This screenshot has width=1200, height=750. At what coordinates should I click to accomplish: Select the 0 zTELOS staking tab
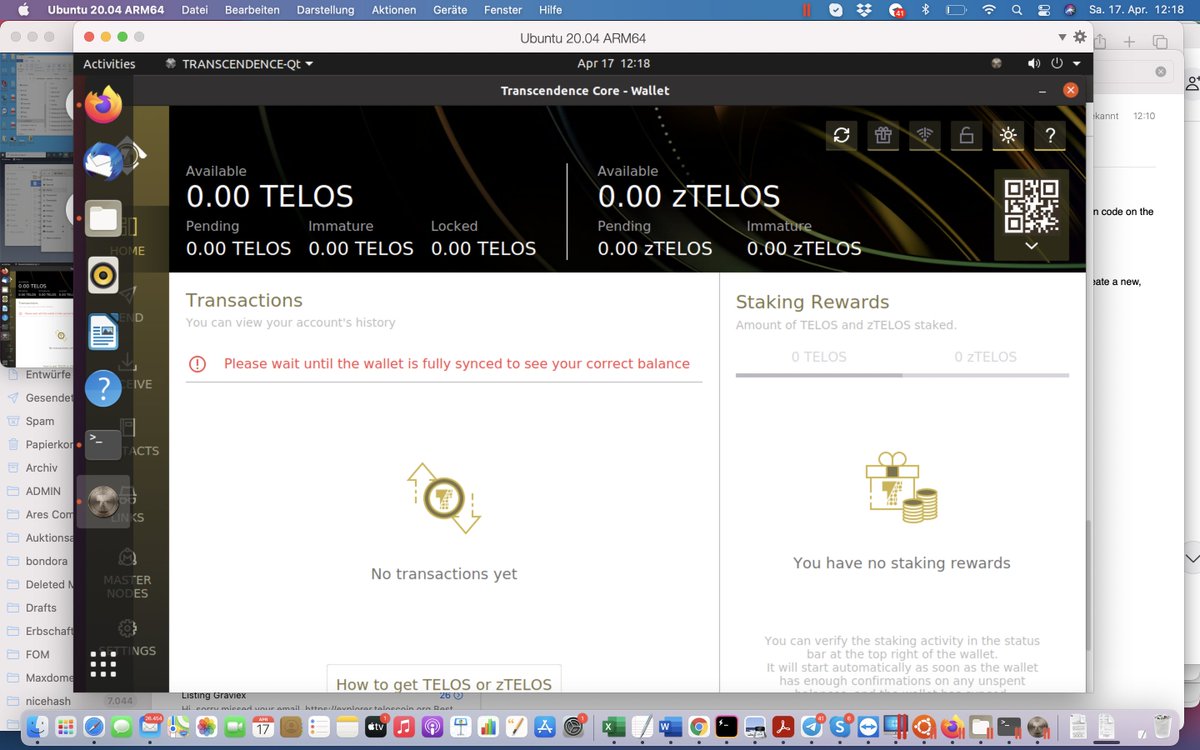(x=985, y=357)
